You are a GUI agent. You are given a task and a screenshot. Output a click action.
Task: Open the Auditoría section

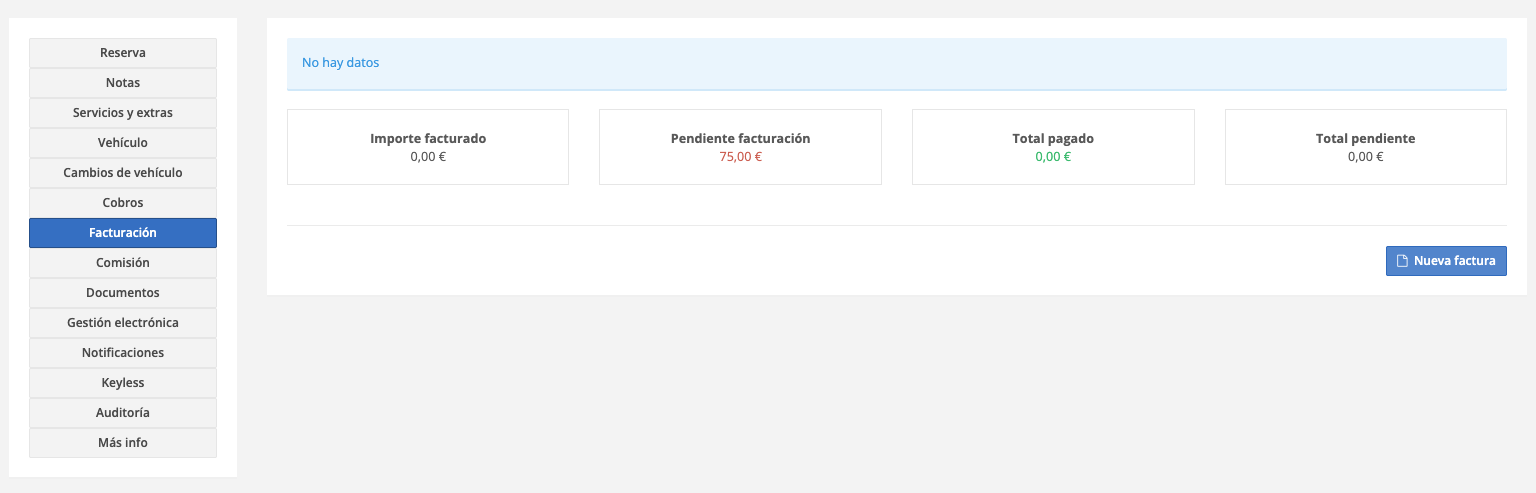coord(123,413)
